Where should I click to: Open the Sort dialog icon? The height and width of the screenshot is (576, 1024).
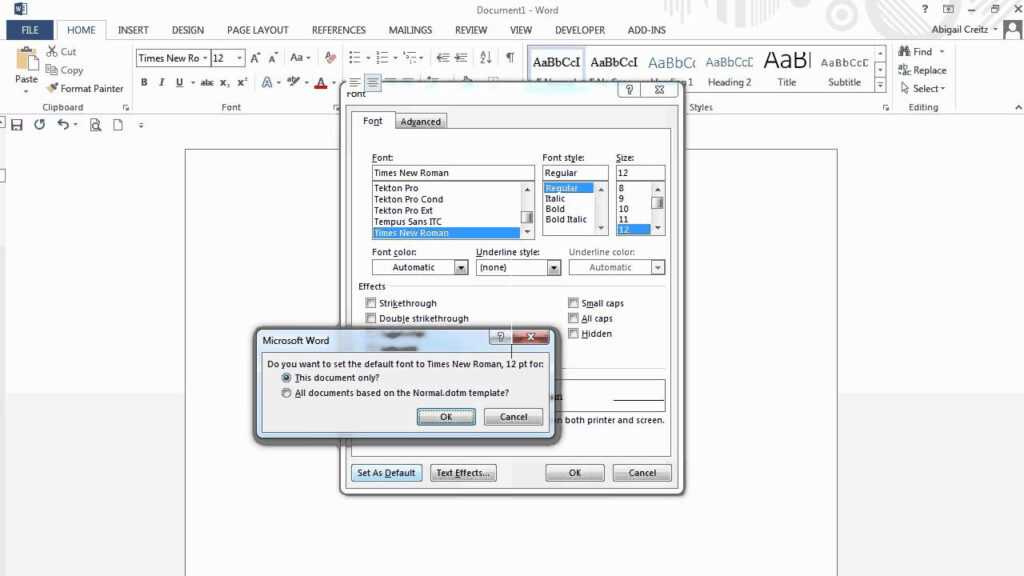tap(486, 56)
